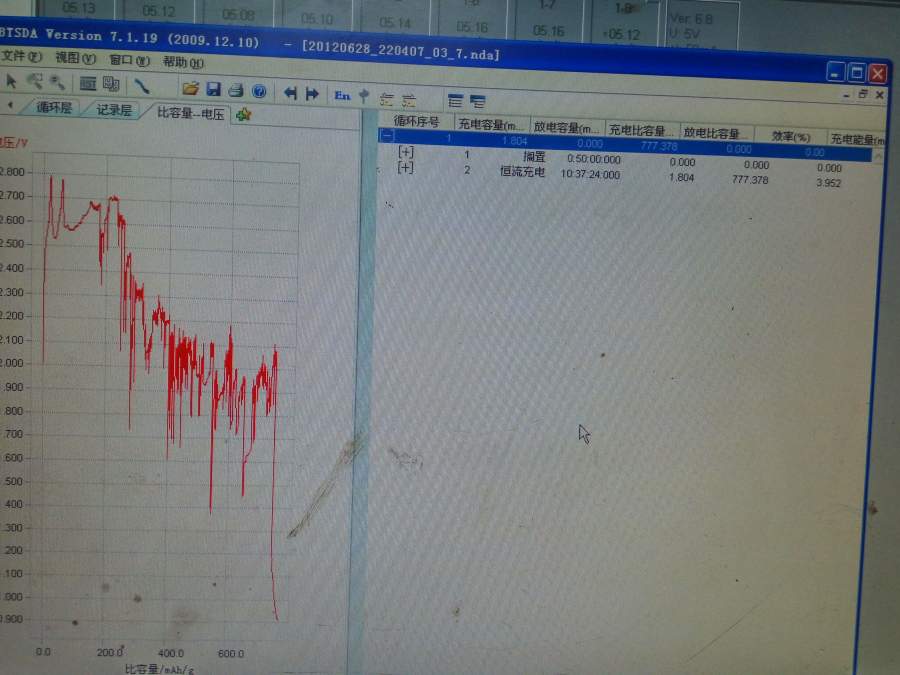Click the 充电能量 column header

click(x=858, y=139)
